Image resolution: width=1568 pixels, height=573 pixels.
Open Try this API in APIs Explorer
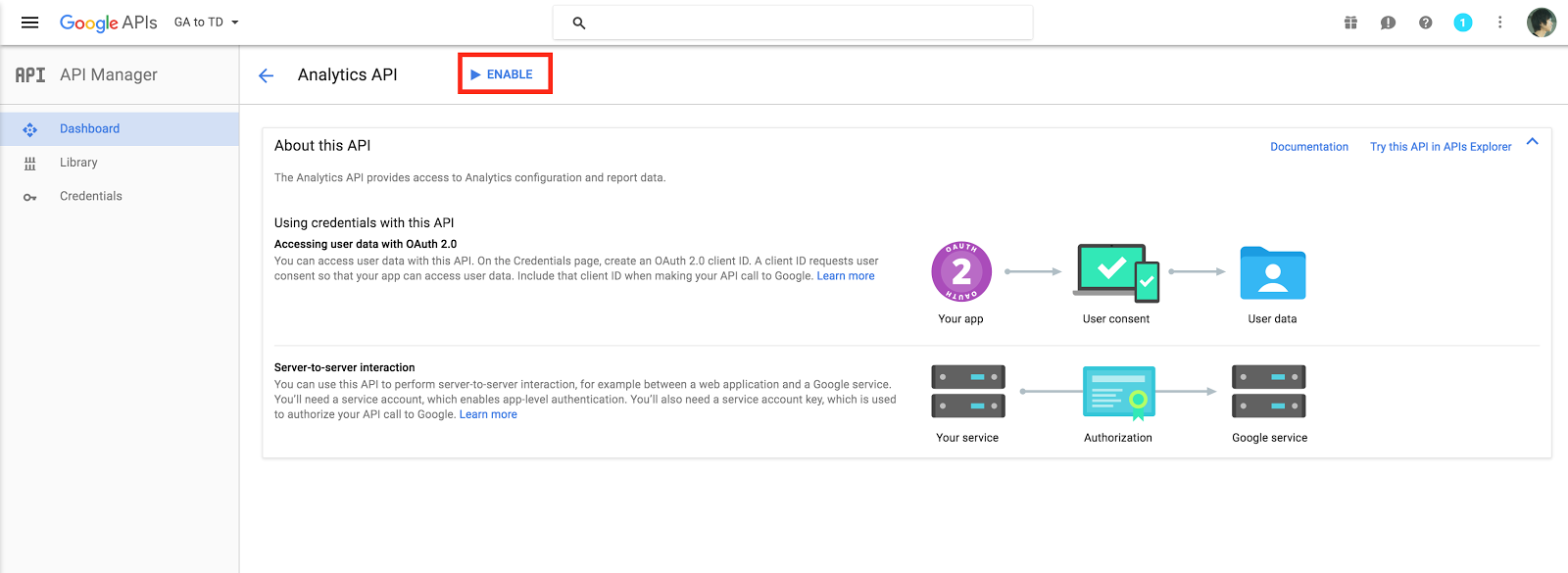pos(1441,147)
